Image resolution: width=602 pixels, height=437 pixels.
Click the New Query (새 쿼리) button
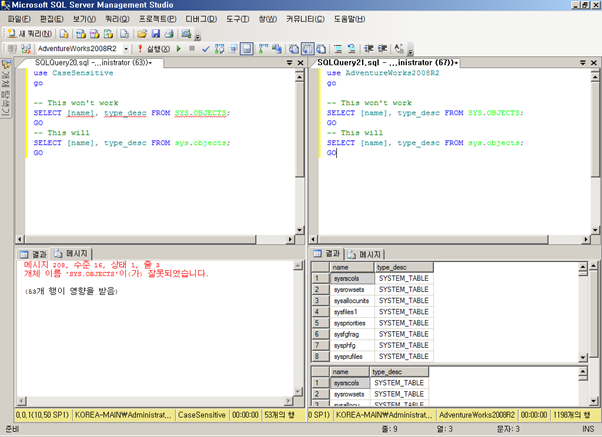pos(30,34)
